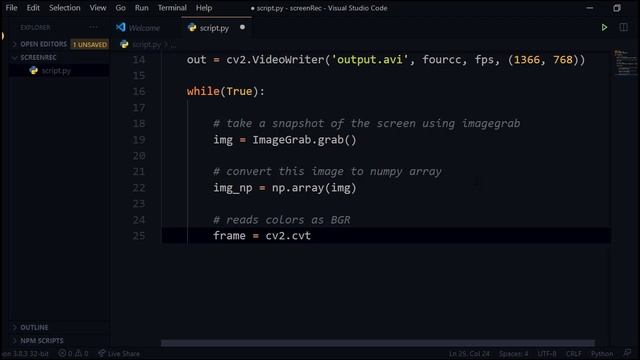The width and height of the screenshot is (640, 360).
Task: Open the Terminal menu
Action: coord(172,8)
